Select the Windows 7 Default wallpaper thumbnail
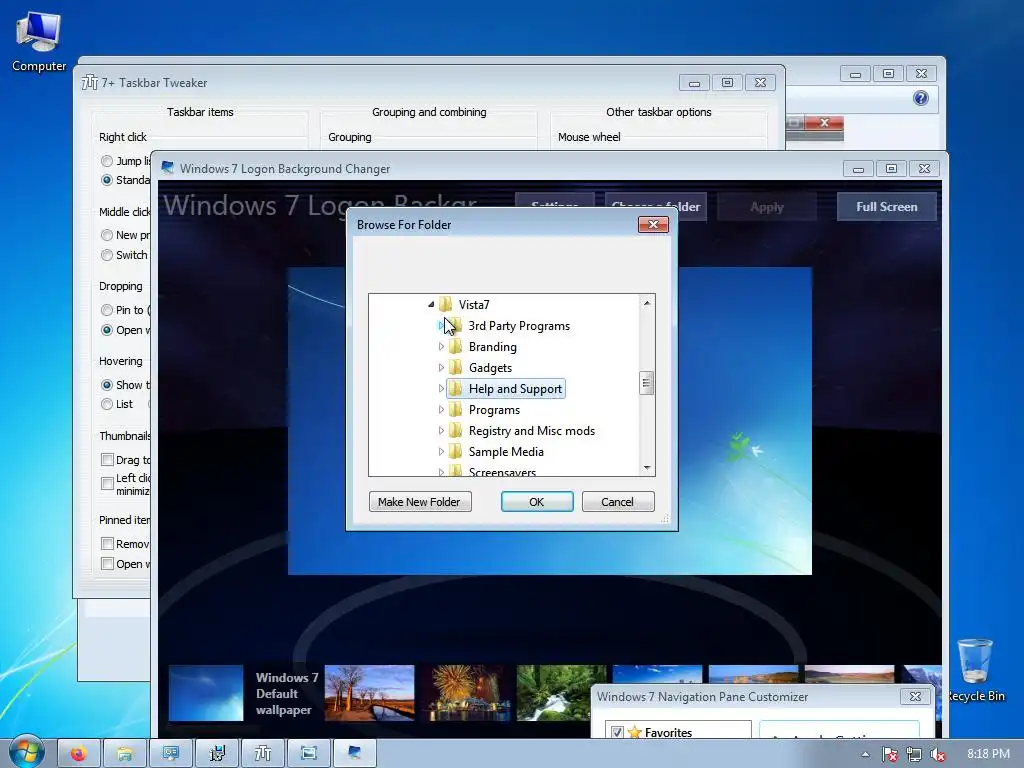The height and width of the screenshot is (768, 1024). tap(206, 693)
